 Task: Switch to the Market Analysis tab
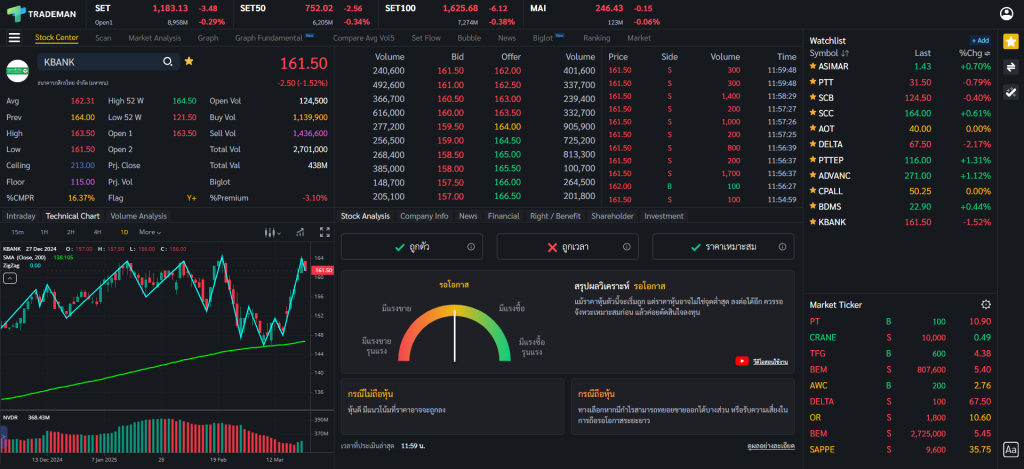click(x=154, y=38)
